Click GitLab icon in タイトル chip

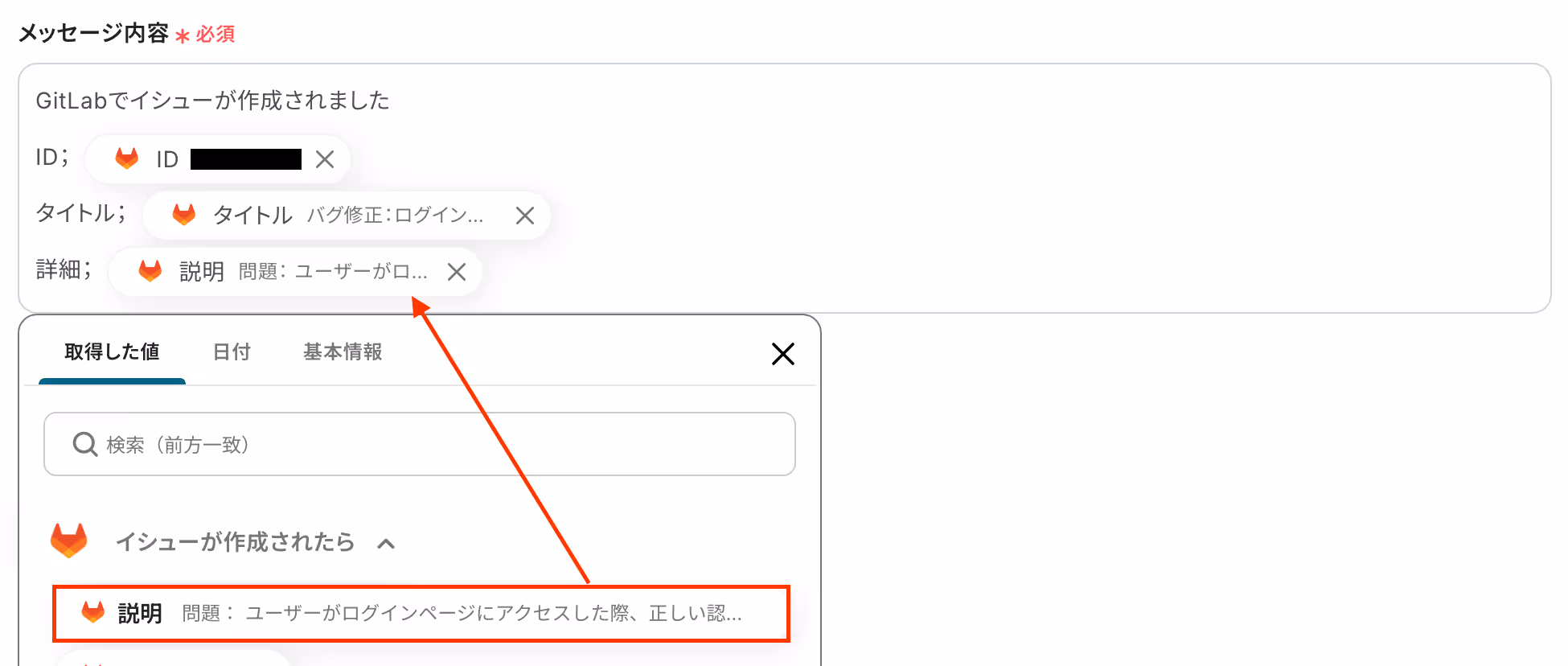(184, 214)
